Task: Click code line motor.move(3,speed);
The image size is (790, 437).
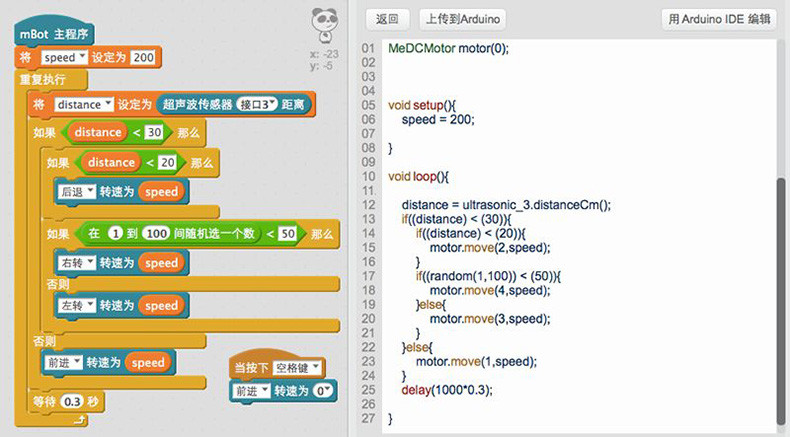Action: tap(490, 319)
